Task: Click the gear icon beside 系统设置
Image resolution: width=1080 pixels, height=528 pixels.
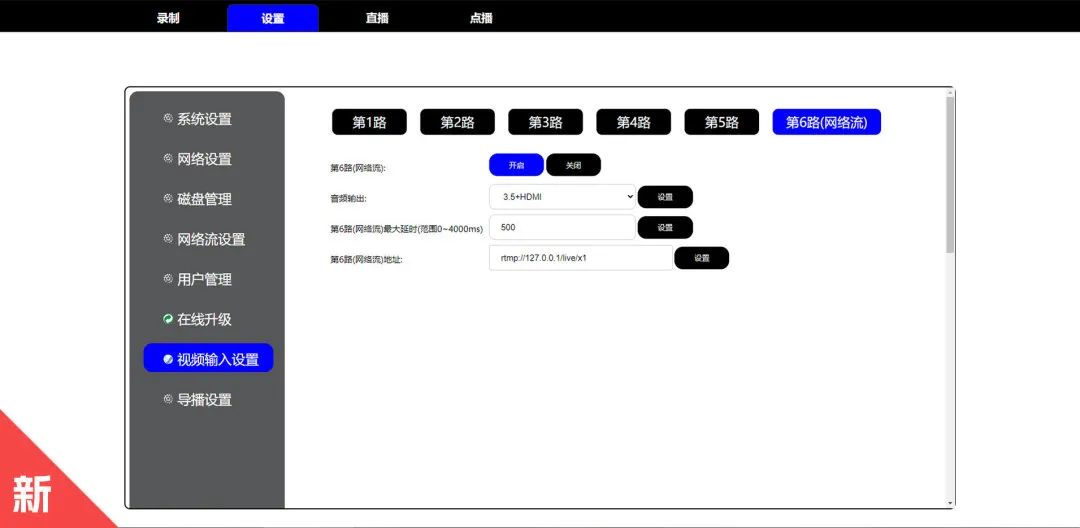Action: click(x=167, y=118)
